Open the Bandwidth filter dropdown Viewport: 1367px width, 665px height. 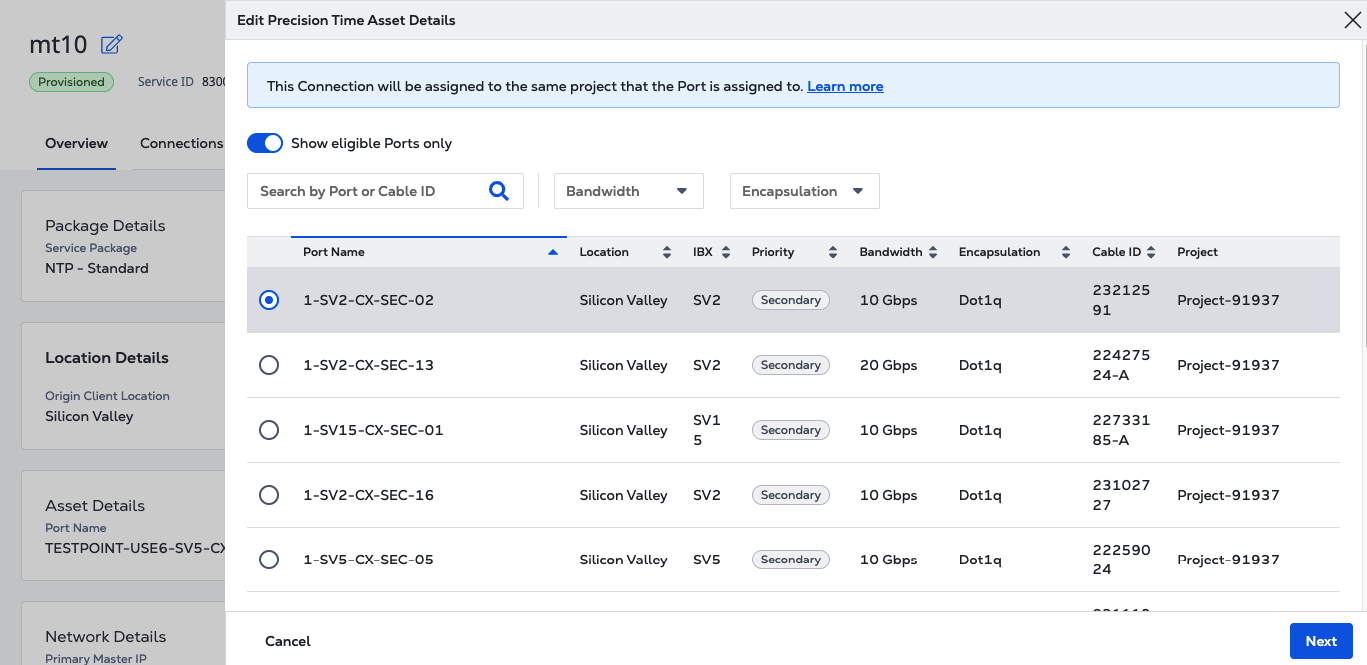click(x=628, y=191)
